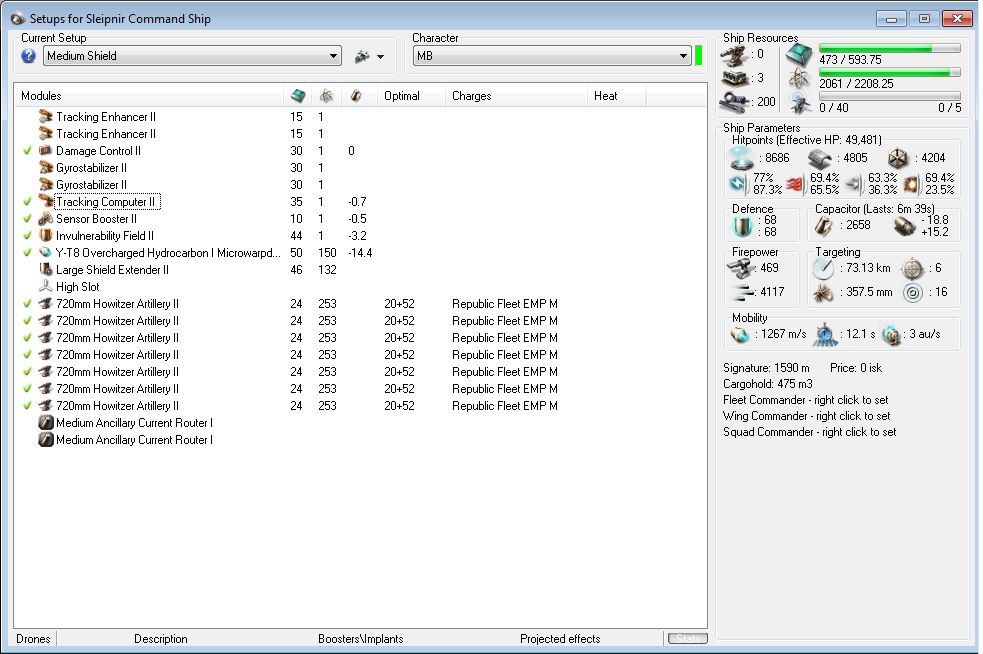Sort by the Heat column header
This screenshot has width=983, height=654.
[x=616, y=96]
